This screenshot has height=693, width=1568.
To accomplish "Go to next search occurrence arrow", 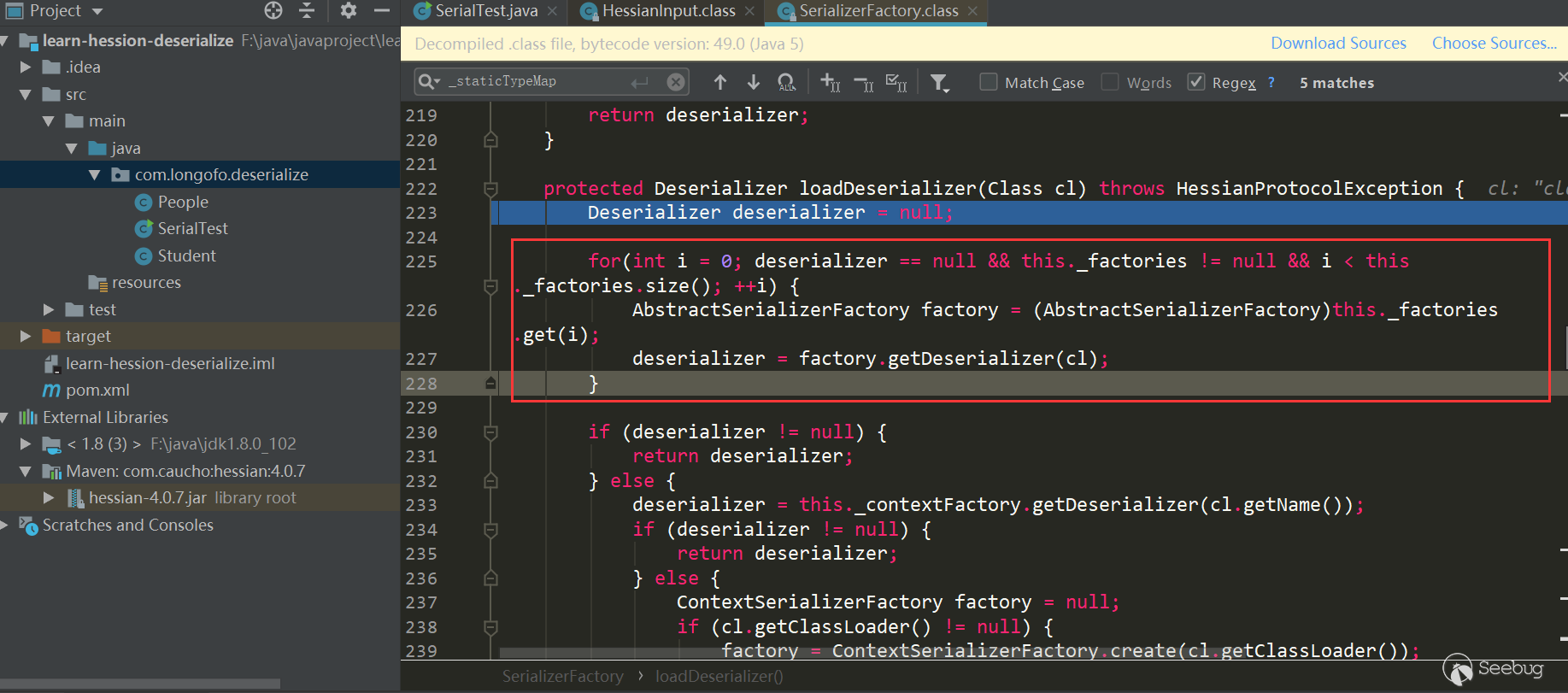I will point(754,82).
